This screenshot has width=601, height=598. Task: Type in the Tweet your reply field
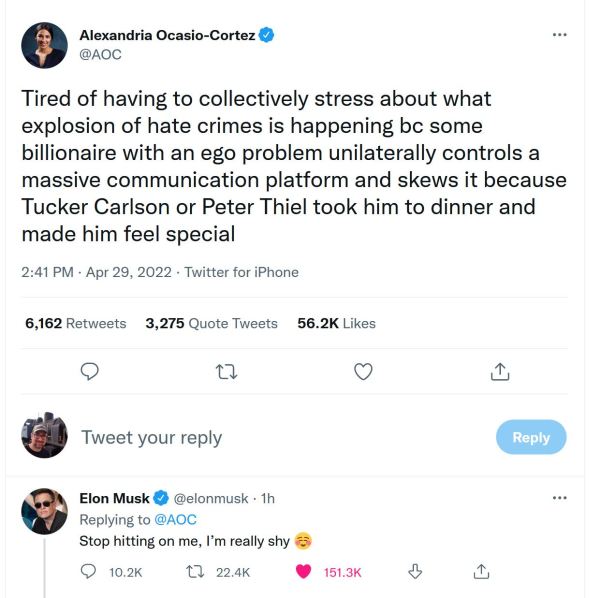pyautogui.click(x=250, y=438)
